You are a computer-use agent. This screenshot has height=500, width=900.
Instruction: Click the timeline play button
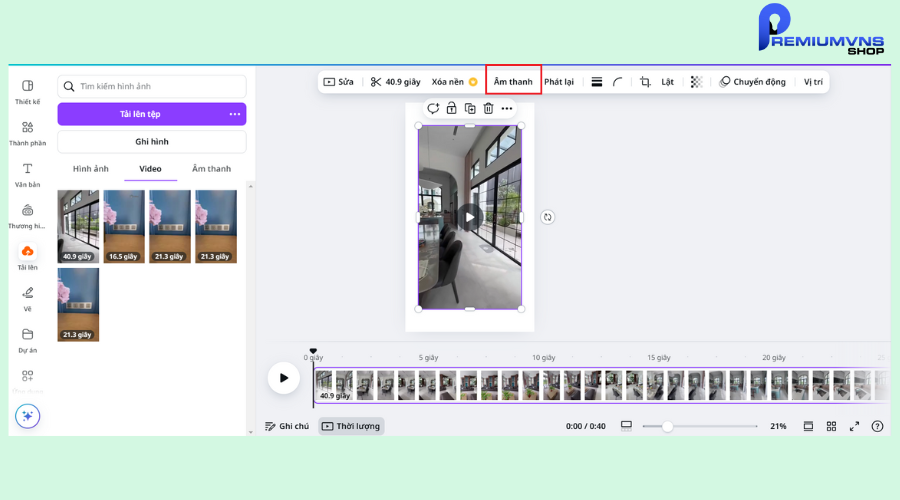point(284,378)
